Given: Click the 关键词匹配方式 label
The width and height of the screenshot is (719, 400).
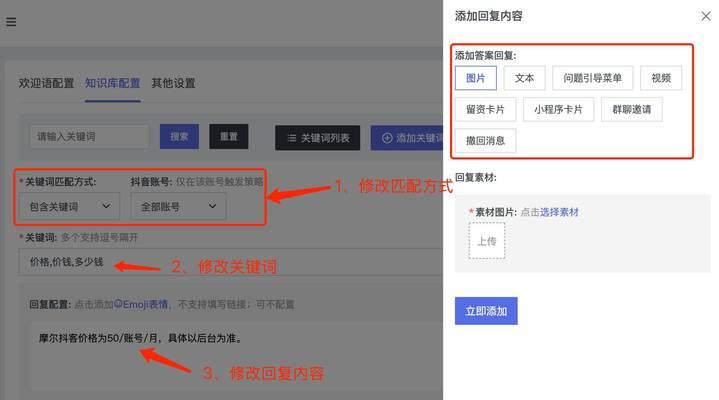Looking at the screenshot, I should [x=60, y=182].
